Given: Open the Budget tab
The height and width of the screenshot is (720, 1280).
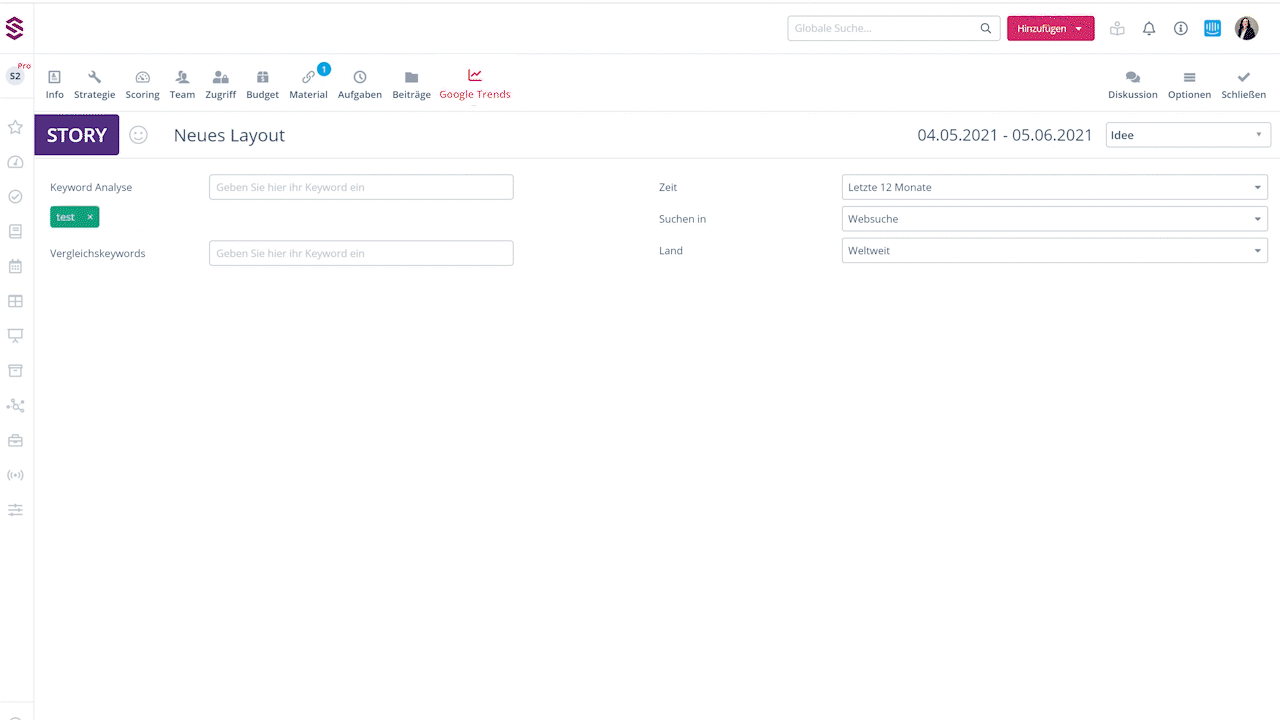Looking at the screenshot, I should point(262,85).
